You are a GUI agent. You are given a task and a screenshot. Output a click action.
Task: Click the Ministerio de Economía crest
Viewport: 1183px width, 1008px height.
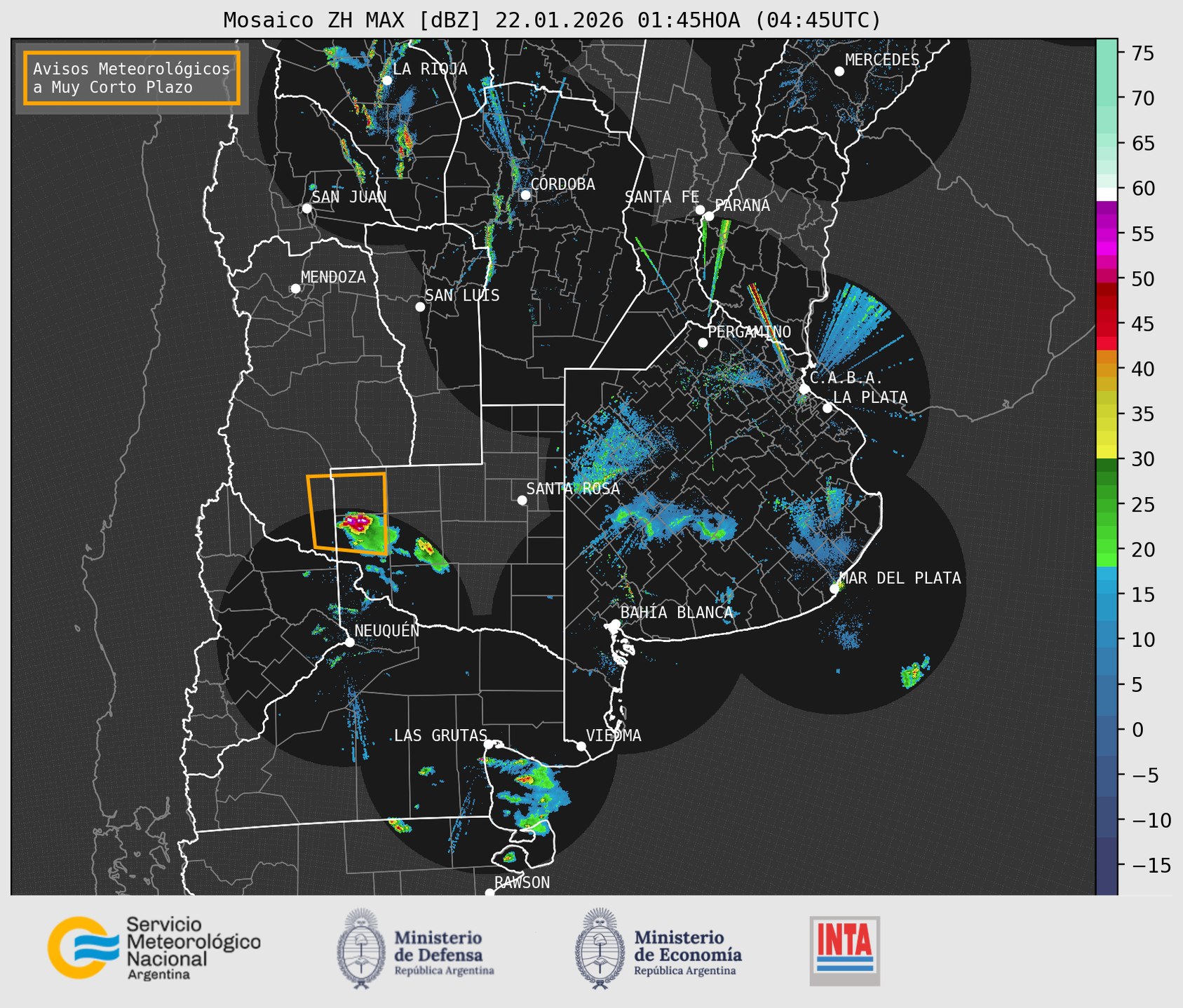click(x=600, y=949)
